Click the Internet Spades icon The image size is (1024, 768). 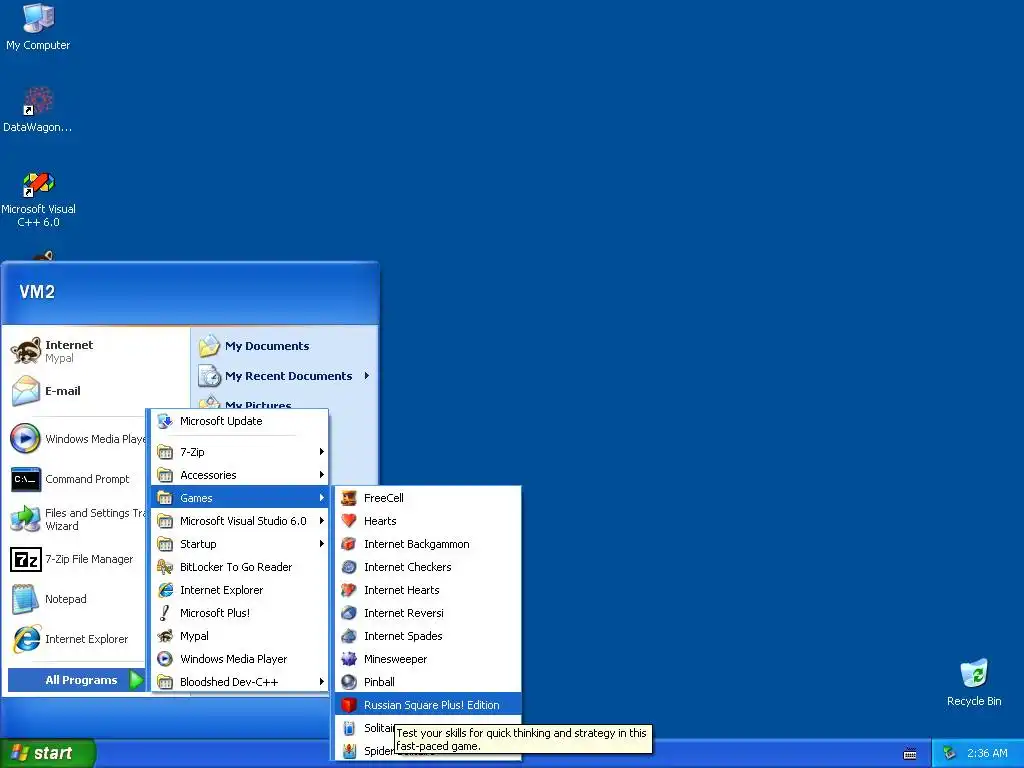[x=349, y=636]
